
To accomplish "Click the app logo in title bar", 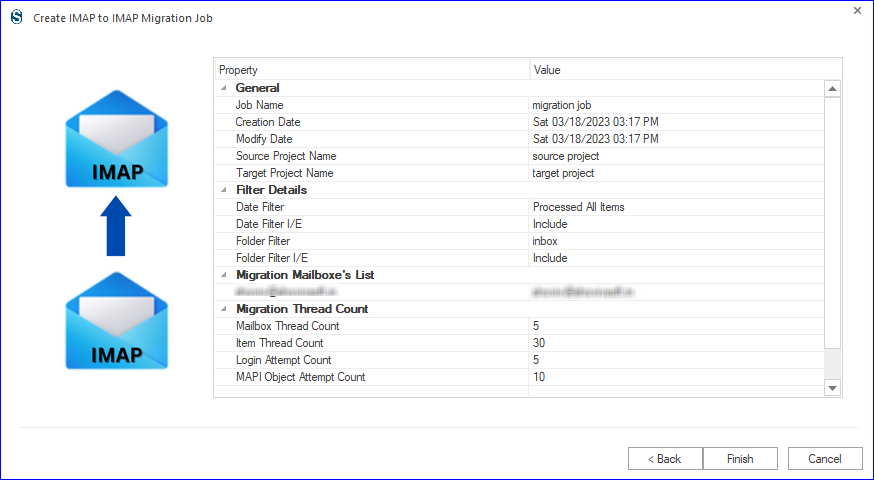I will [x=17, y=18].
